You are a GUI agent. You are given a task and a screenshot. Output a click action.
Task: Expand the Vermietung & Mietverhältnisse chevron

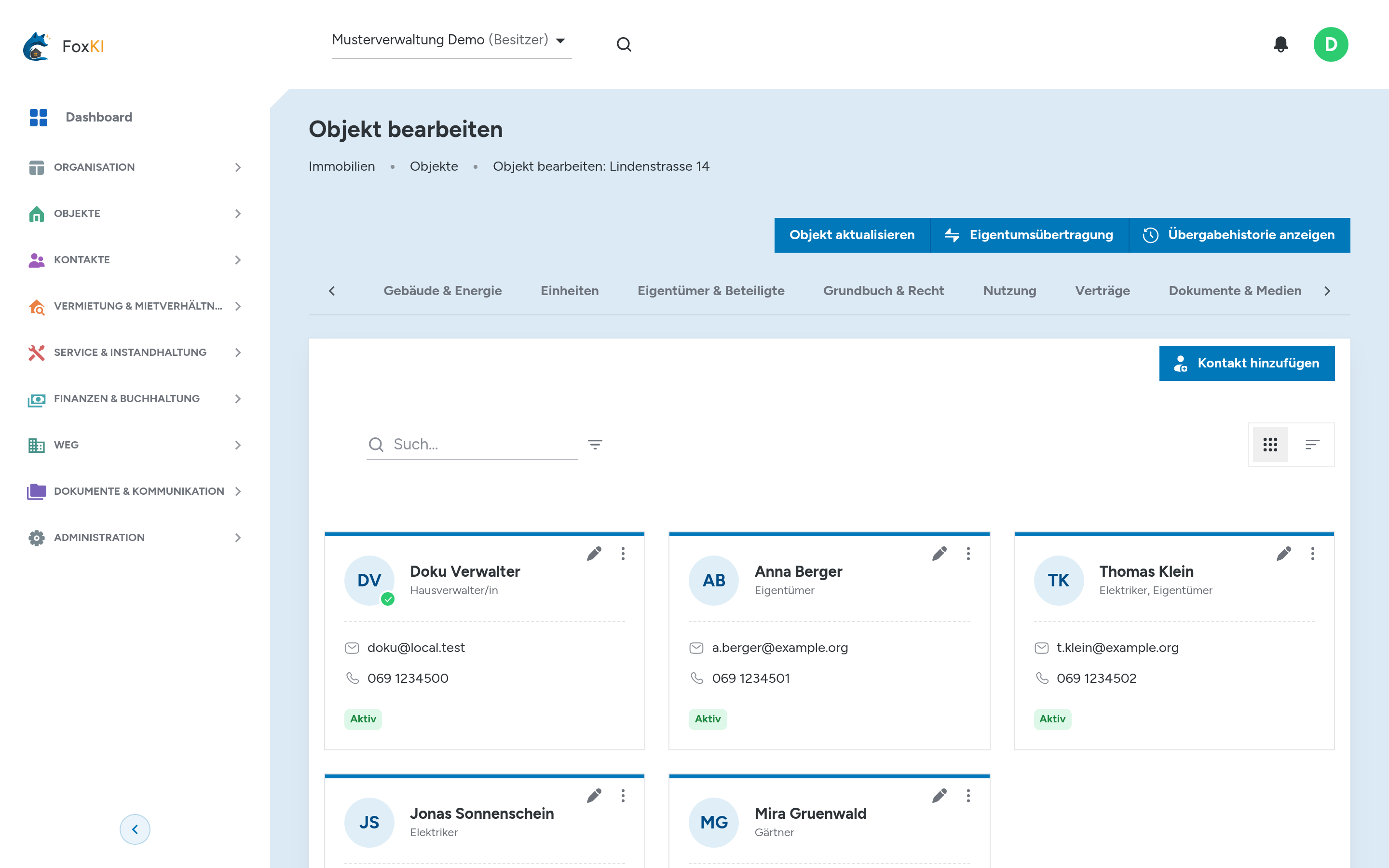tap(238, 307)
